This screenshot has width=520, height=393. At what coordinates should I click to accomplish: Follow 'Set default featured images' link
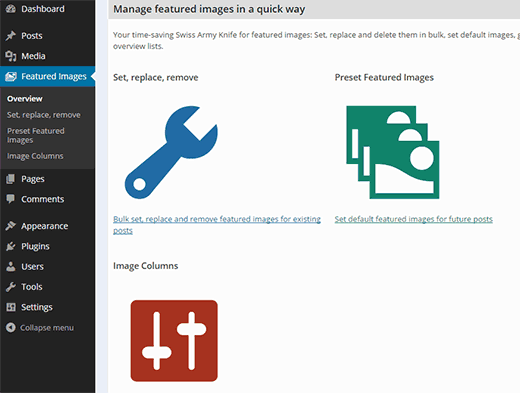click(x=414, y=219)
